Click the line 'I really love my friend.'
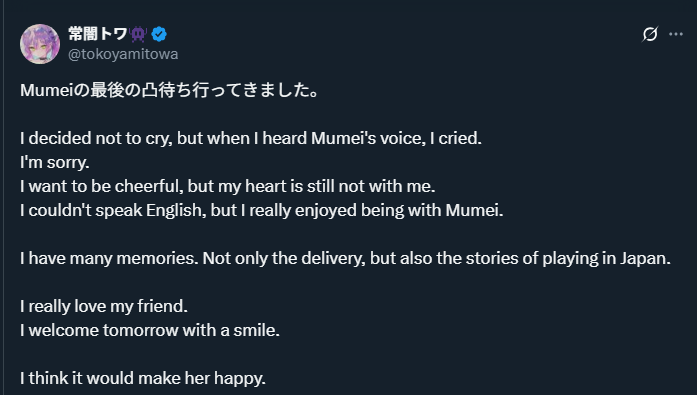Image resolution: width=697 pixels, height=395 pixels. point(104,306)
